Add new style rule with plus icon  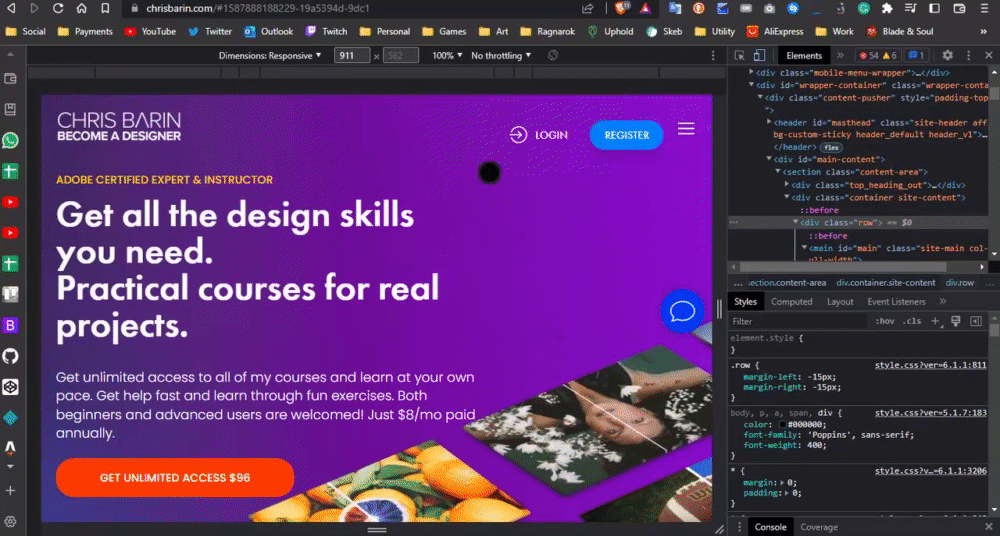(x=936, y=321)
